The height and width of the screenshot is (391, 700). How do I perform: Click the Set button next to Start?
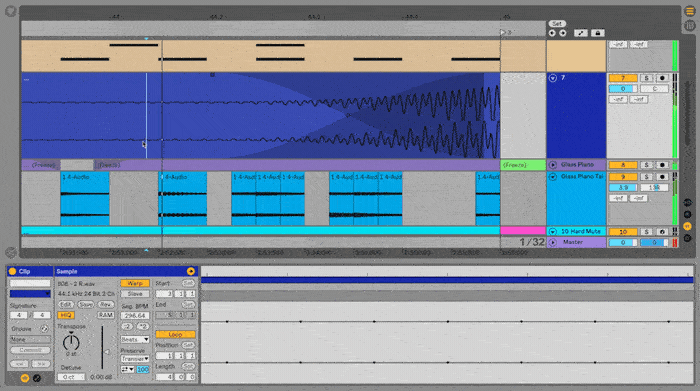[188, 283]
